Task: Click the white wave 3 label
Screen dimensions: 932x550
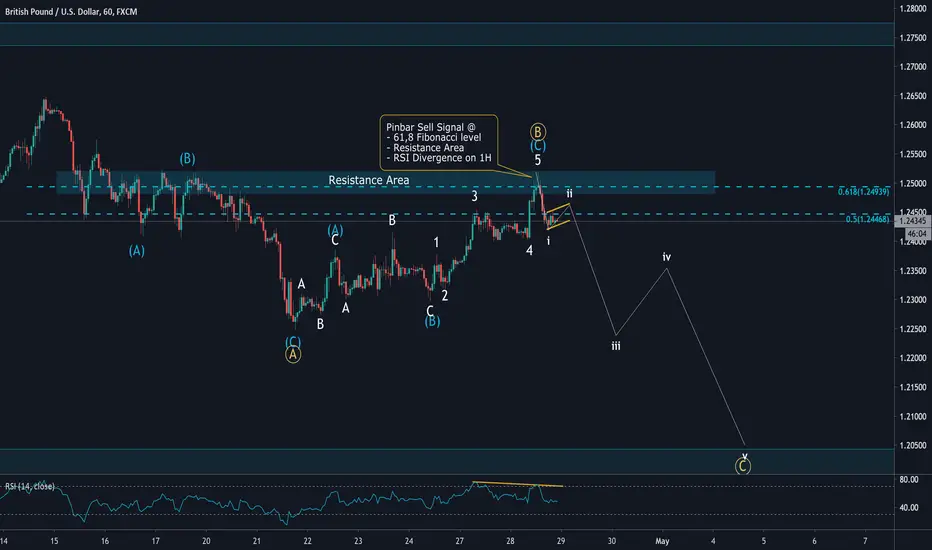Action: click(474, 196)
